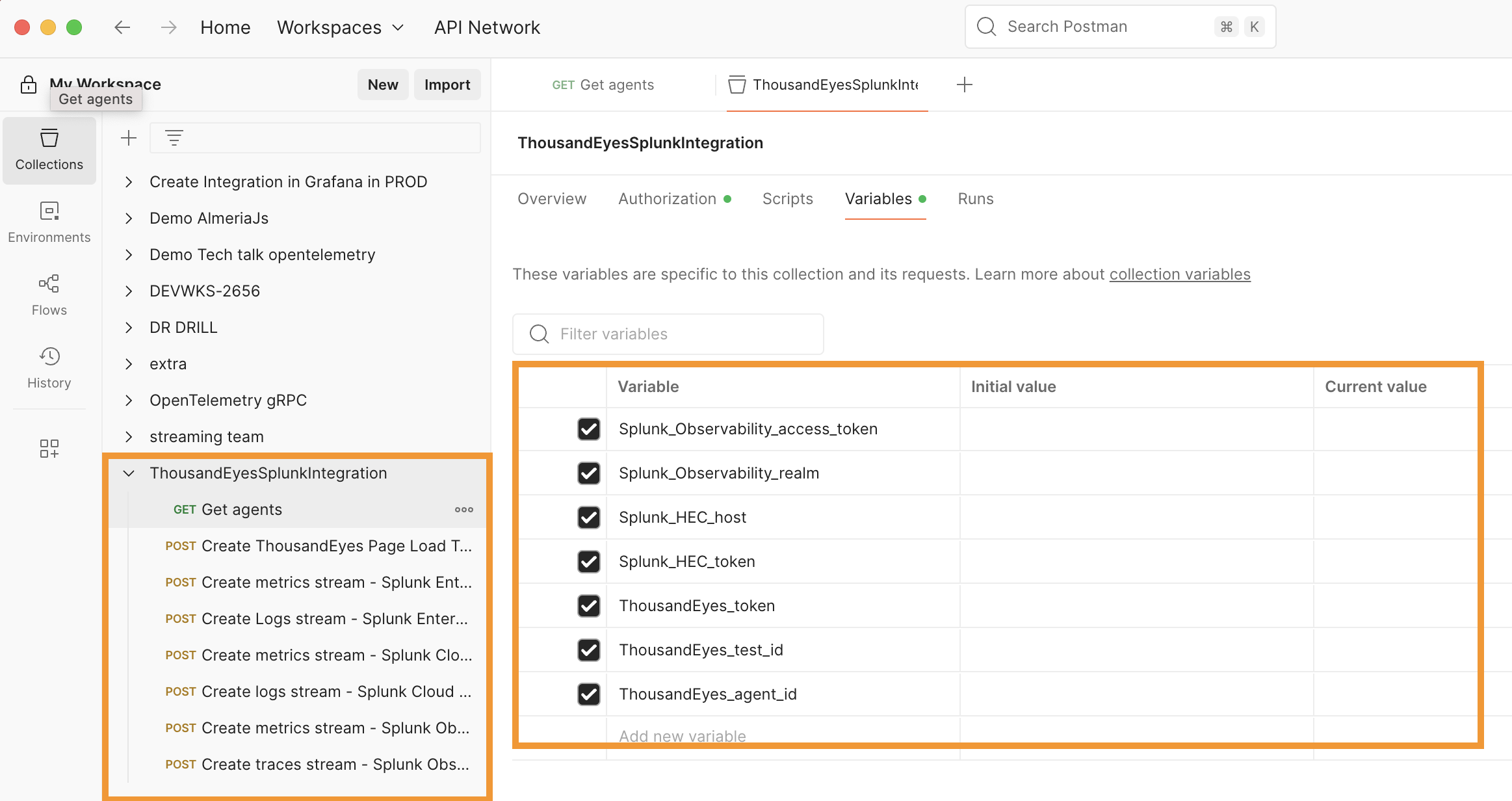The width and height of the screenshot is (1512, 801).
Task: Switch to the Runs tab
Action: coord(976,199)
